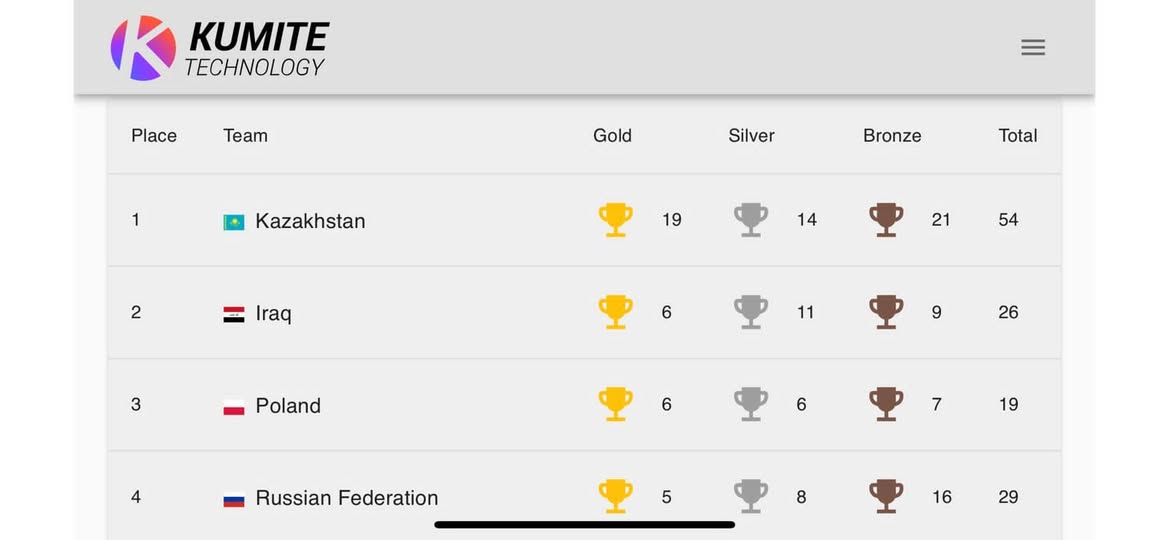This screenshot has height=540, width=1169.
Task: Click the Place column header
Action: (x=154, y=136)
